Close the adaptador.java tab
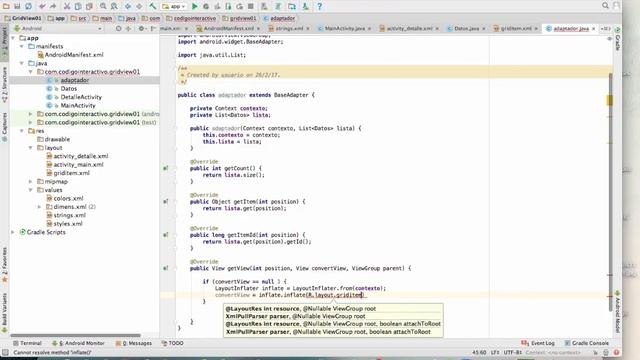Screen dimensions: 640x360 (593, 29)
